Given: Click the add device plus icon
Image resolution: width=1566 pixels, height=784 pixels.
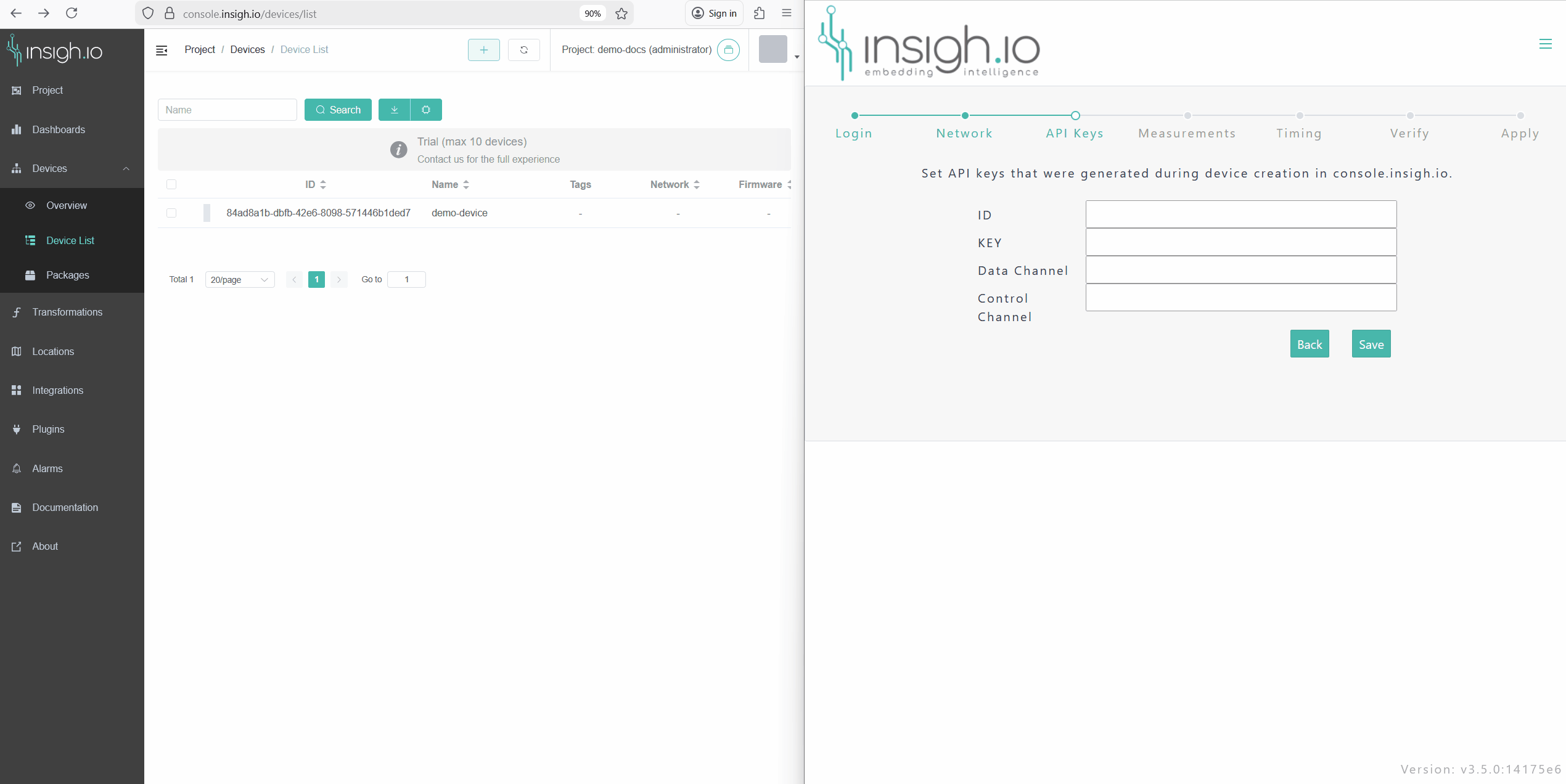Looking at the screenshot, I should tap(483, 50).
